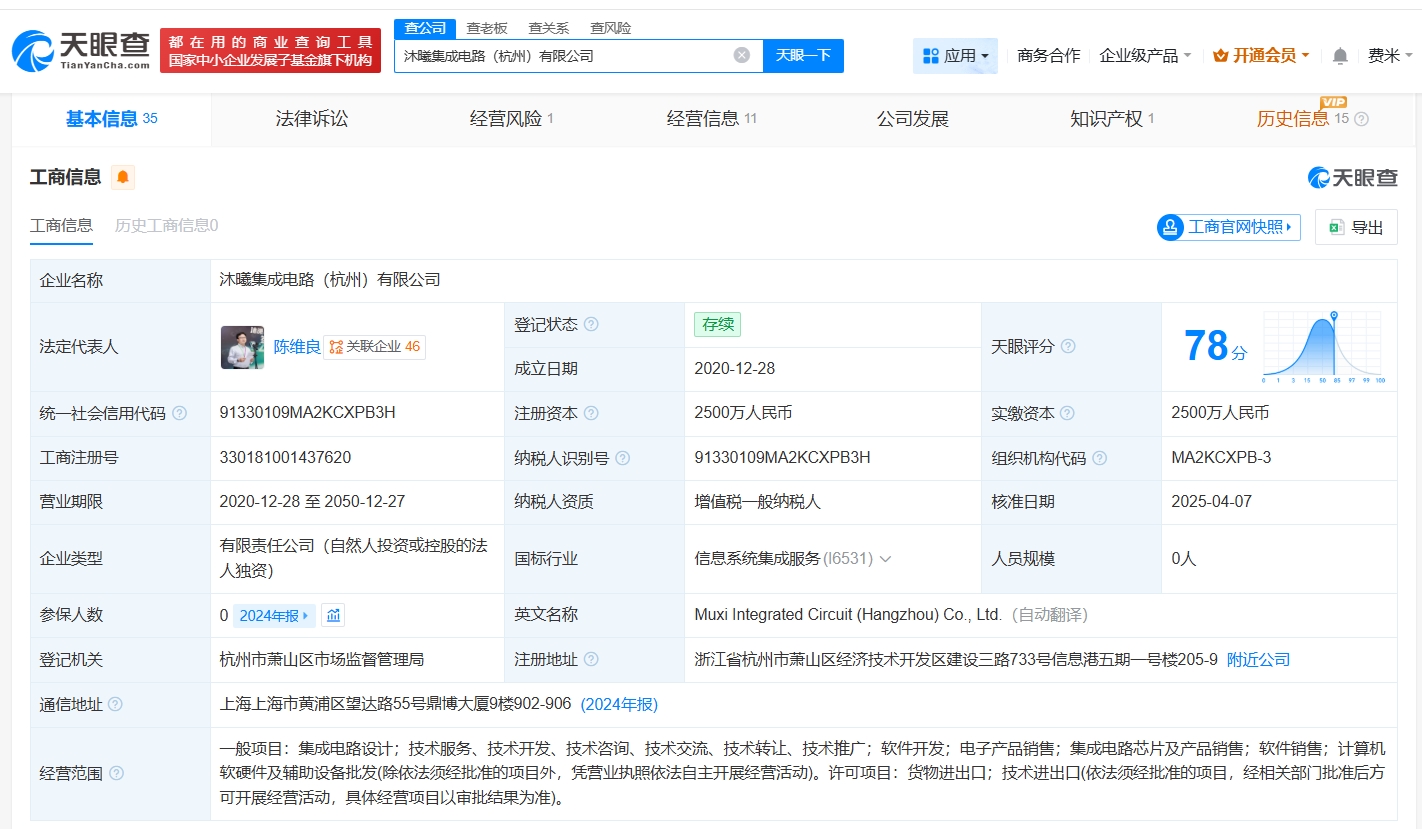Image resolution: width=1422 pixels, height=829 pixels.
Task: Click help icon next to 天眼评分
Action: [x=1068, y=346]
